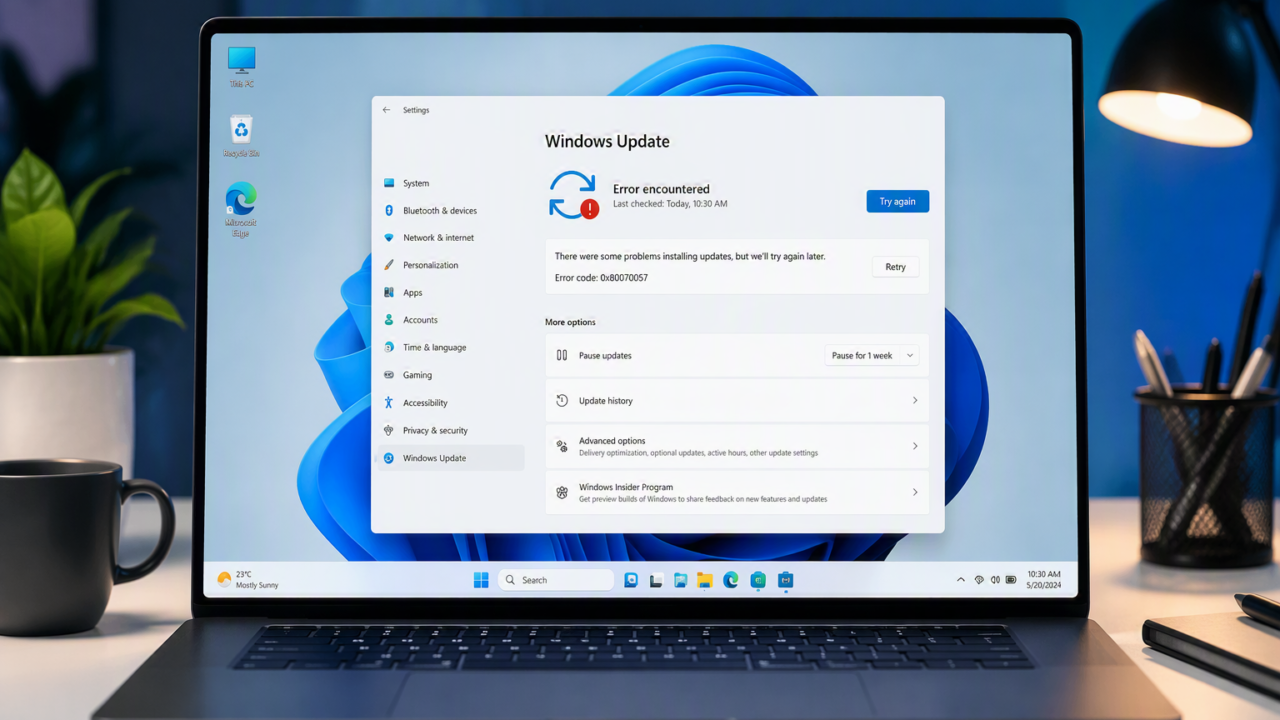Click the Windows Insider Program icon

(x=562, y=492)
